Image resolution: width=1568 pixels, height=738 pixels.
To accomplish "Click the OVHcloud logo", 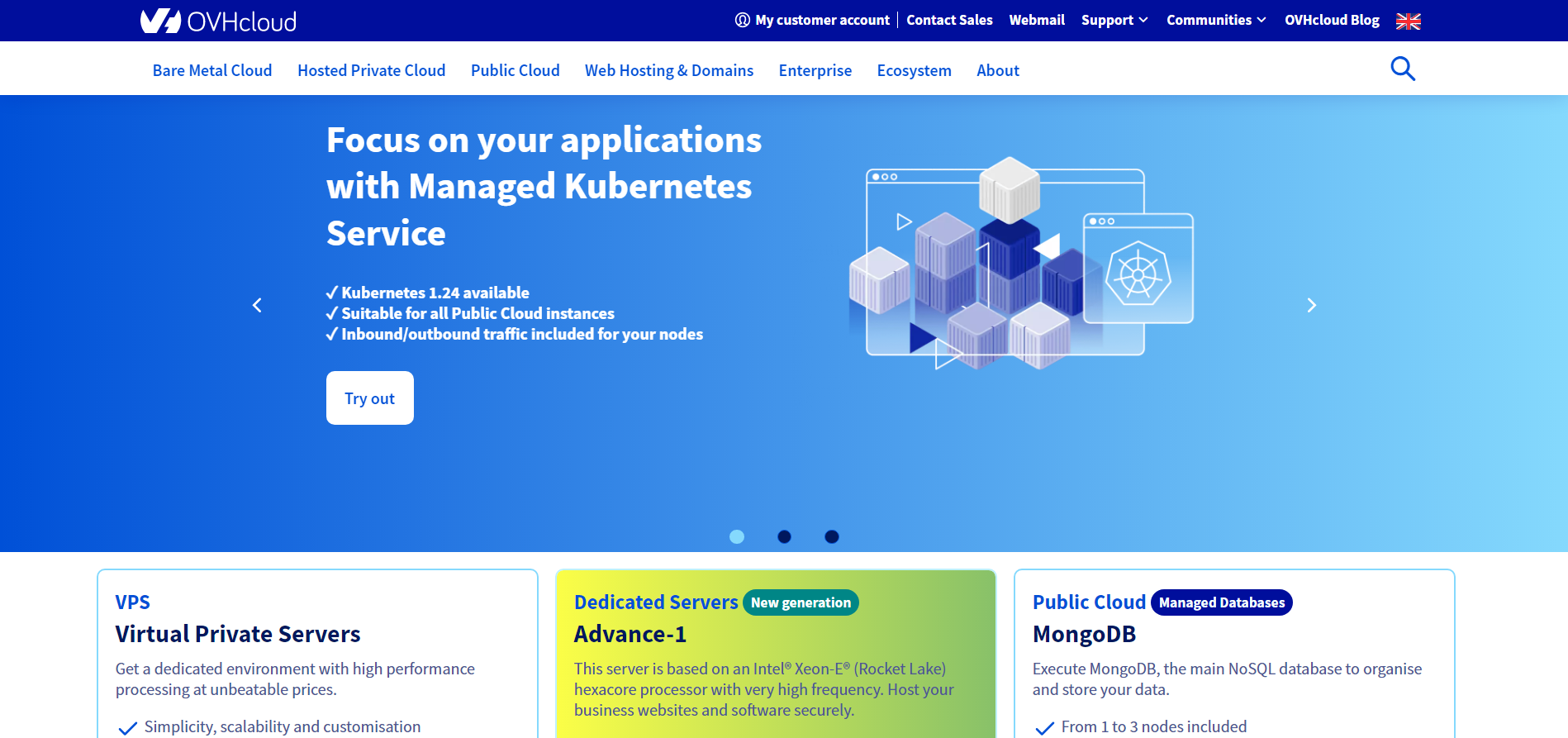I will (x=218, y=21).
